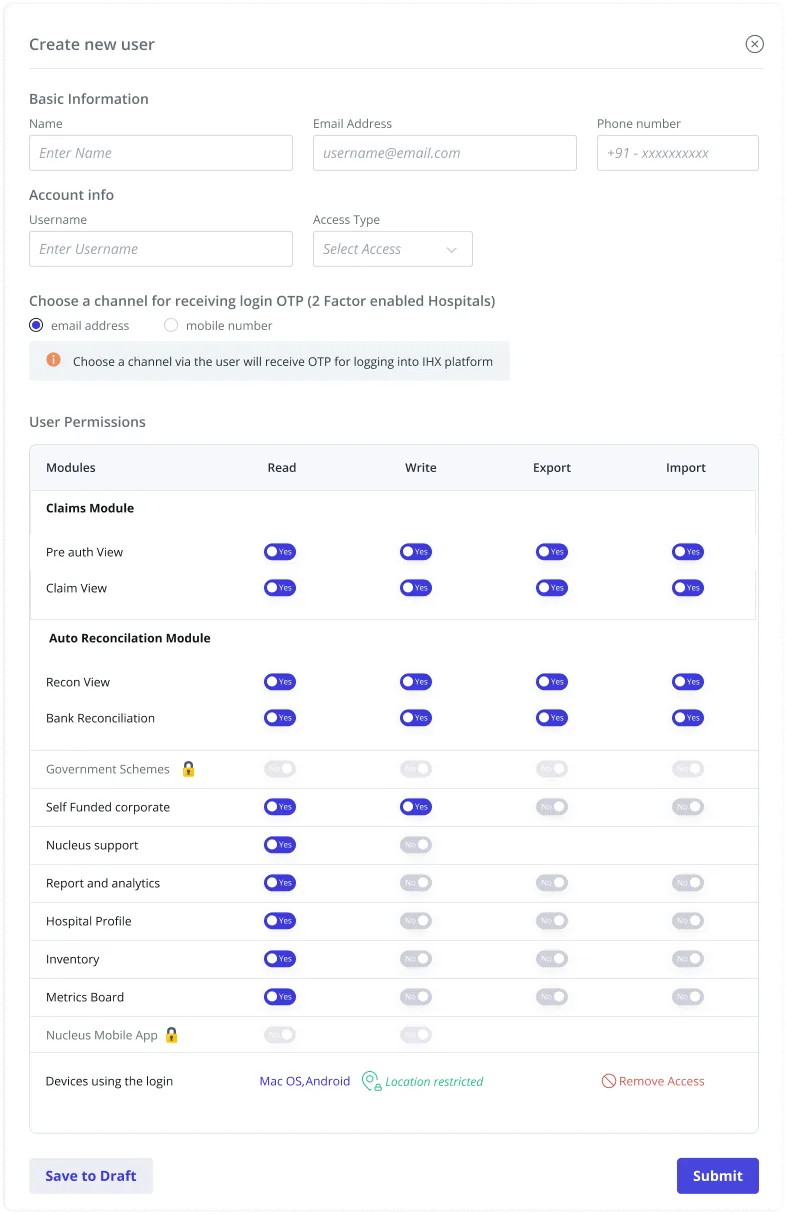Enable Inventory Import permission
This screenshot has width=786, height=1214.
click(688, 959)
